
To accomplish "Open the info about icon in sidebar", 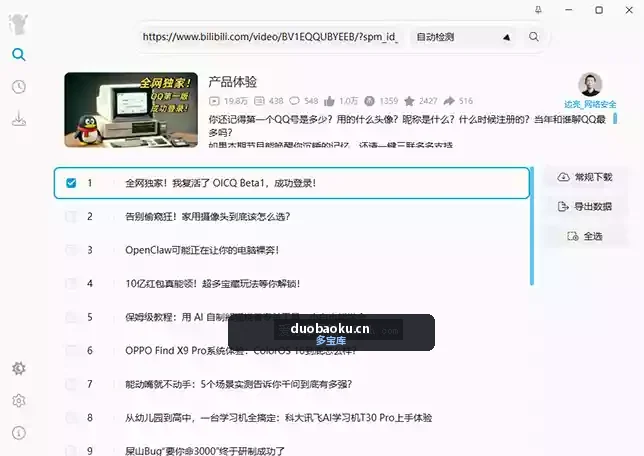I will [x=18, y=433].
